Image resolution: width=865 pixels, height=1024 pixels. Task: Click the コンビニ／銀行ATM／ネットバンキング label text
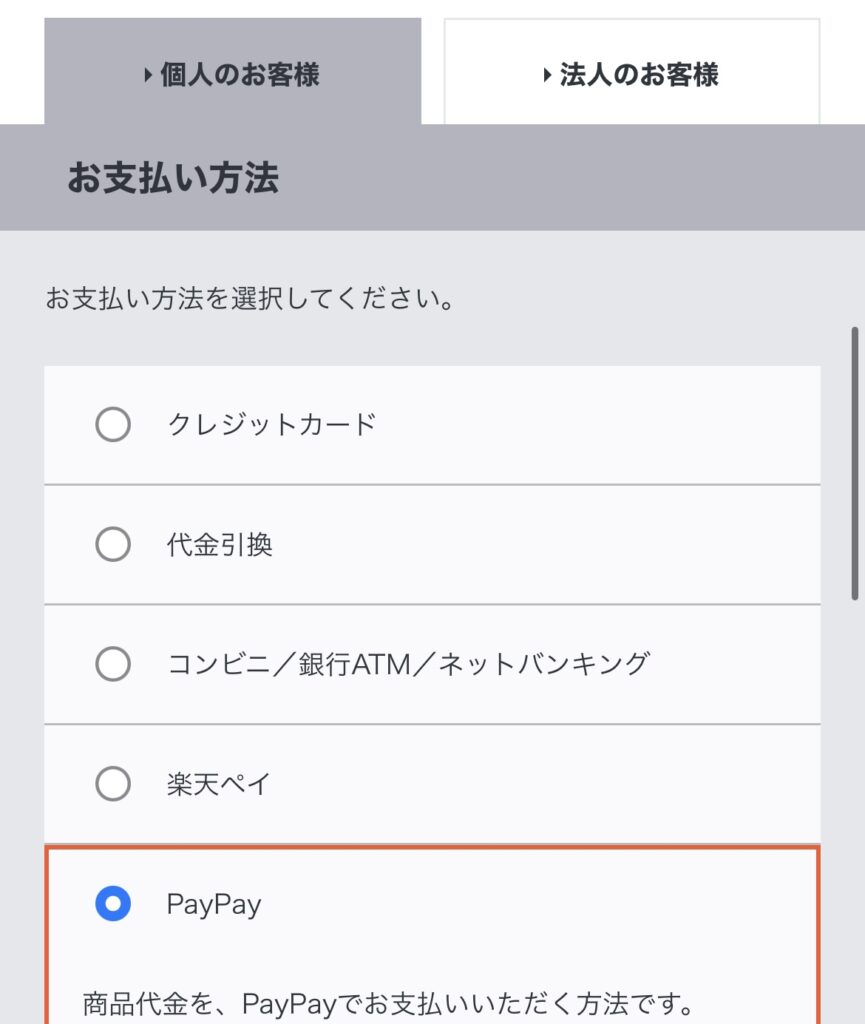coord(408,664)
